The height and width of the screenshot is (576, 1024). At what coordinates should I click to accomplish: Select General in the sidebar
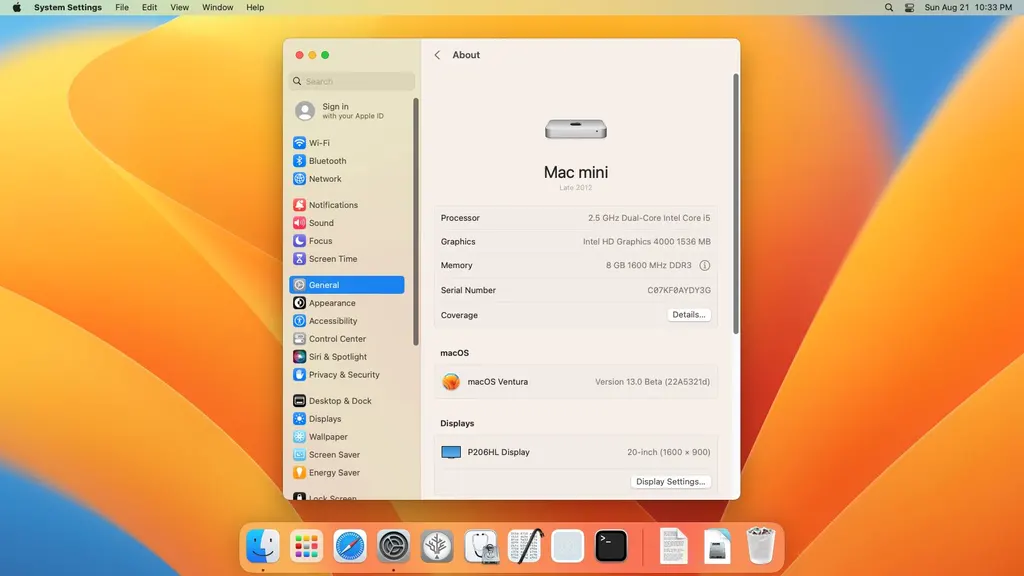coord(347,285)
